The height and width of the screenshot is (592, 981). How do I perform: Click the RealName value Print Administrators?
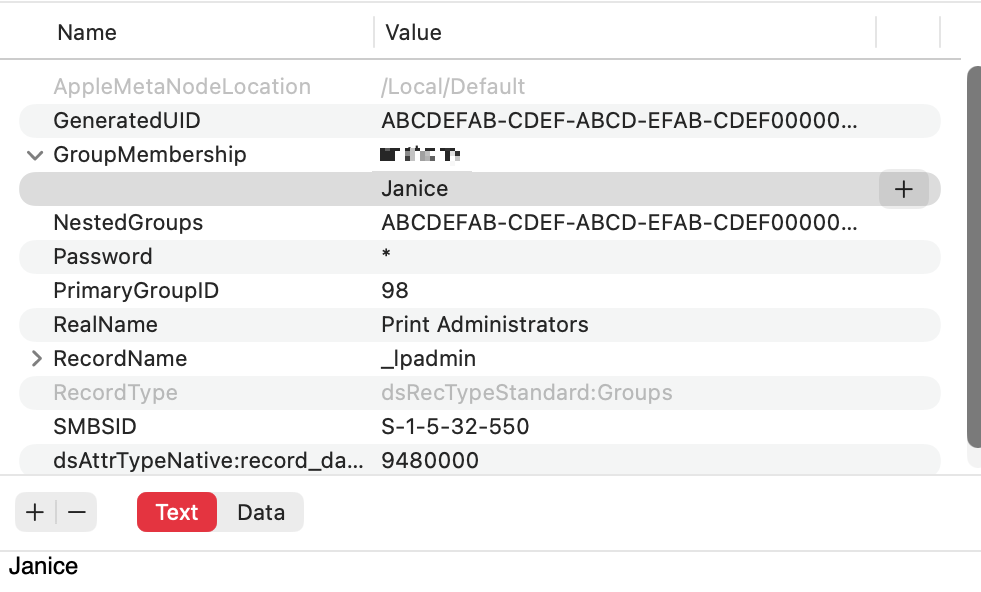pyautogui.click(x=485, y=325)
